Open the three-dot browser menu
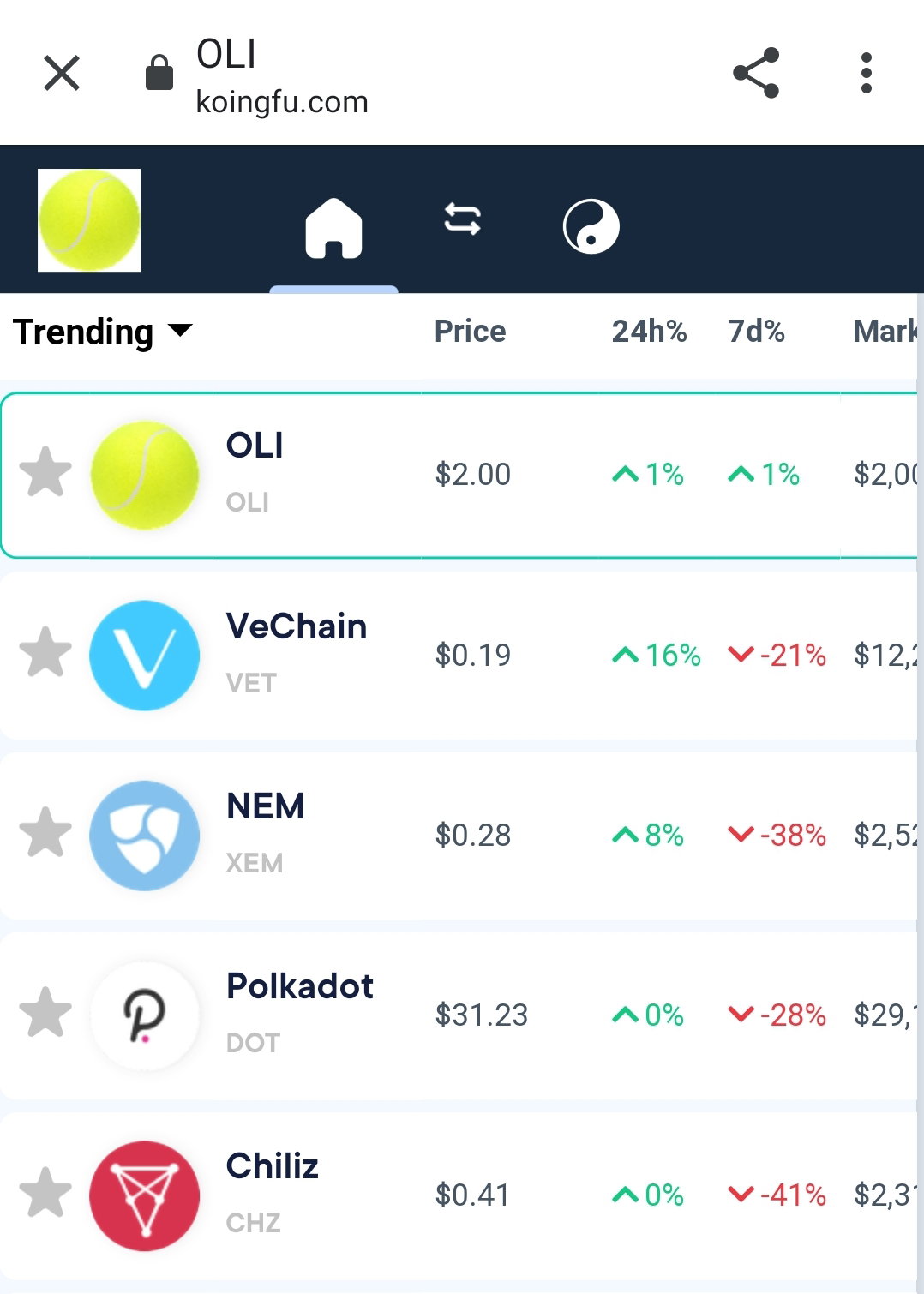This screenshot has width=924, height=1294. (x=867, y=73)
